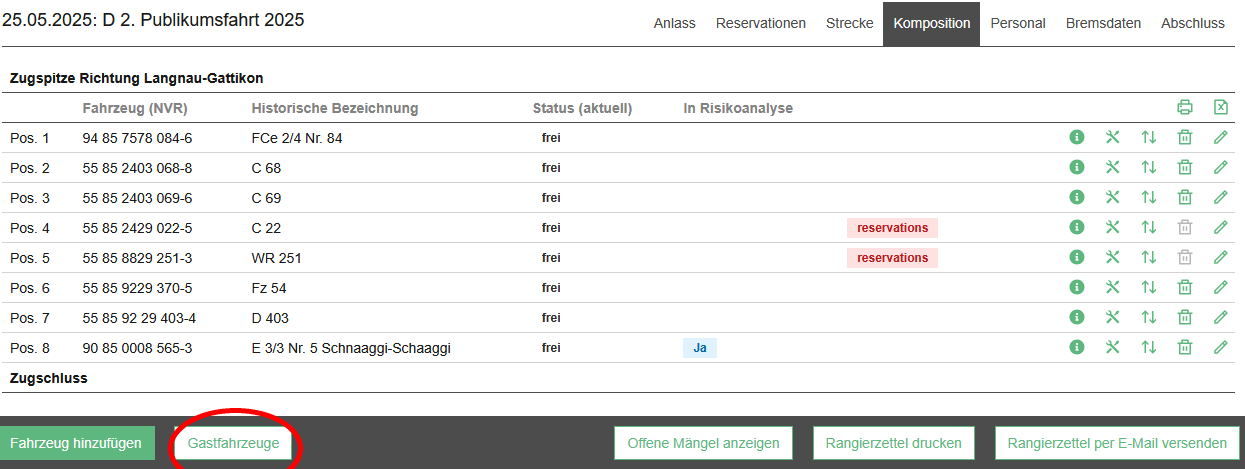Image resolution: width=1245 pixels, height=469 pixels.
Task: Delete vehicle at Pos. 6 Fz 54
Action: coord(1185,288)
